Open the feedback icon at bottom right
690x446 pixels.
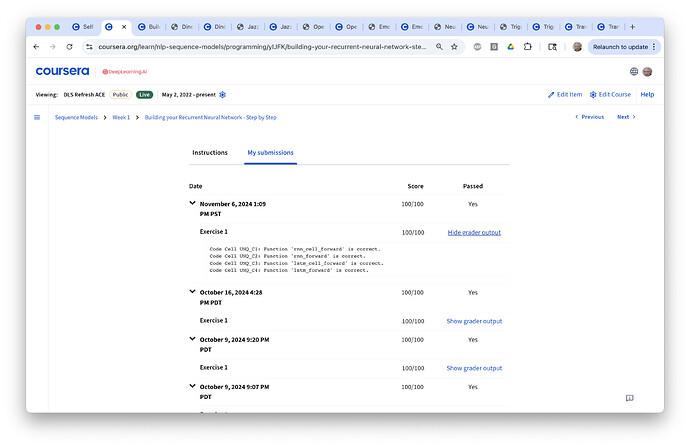630,398
